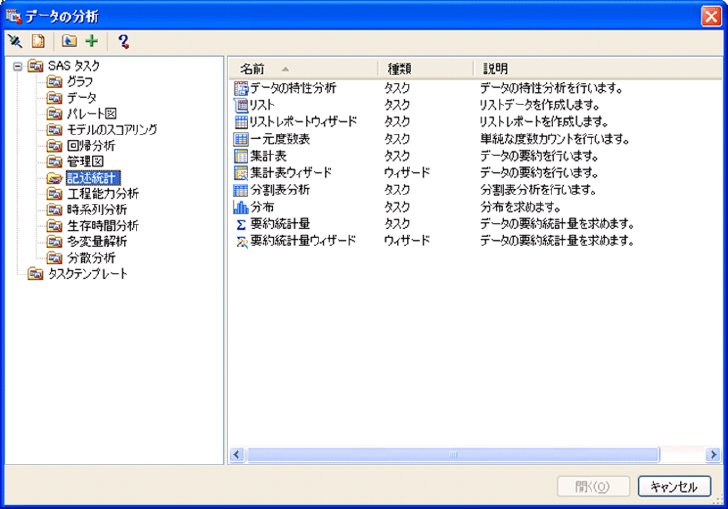Select the 時系列分析 folder
Image resolution: width=728 pixels, height=509 pixels.
tap(97, 209)
